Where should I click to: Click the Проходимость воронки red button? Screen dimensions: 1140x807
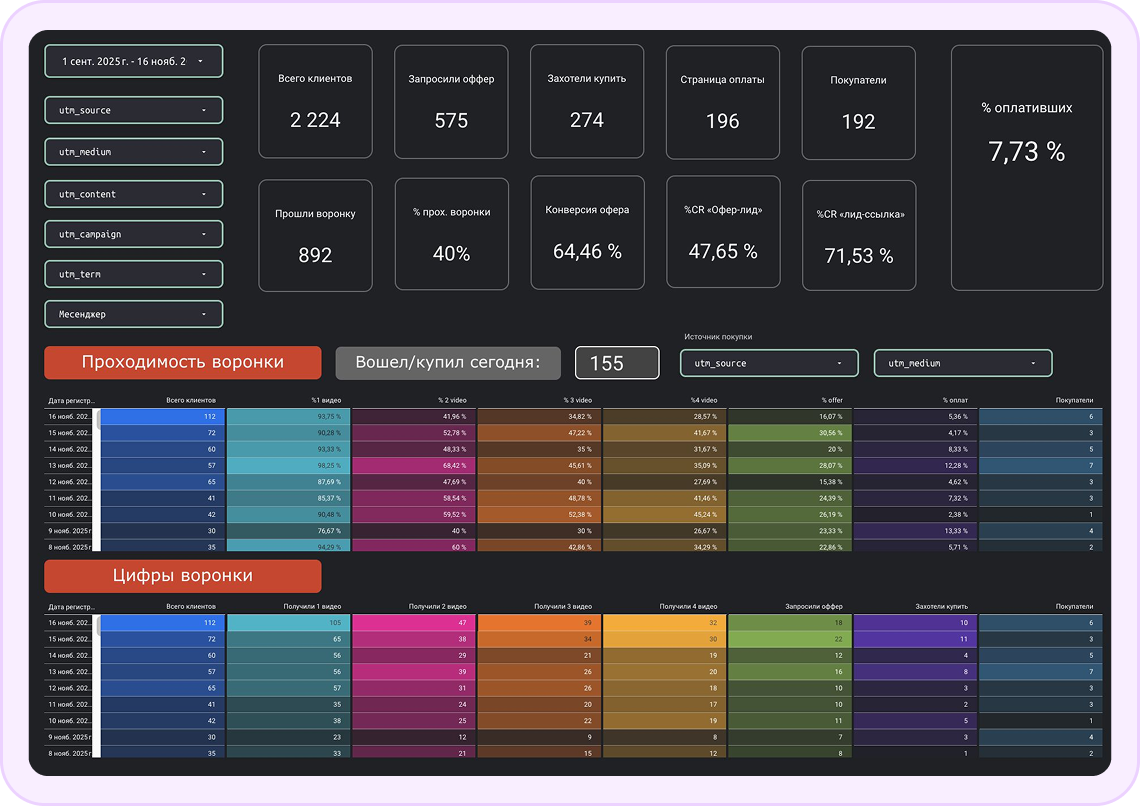pyautogui.click(x=182, y=363)
